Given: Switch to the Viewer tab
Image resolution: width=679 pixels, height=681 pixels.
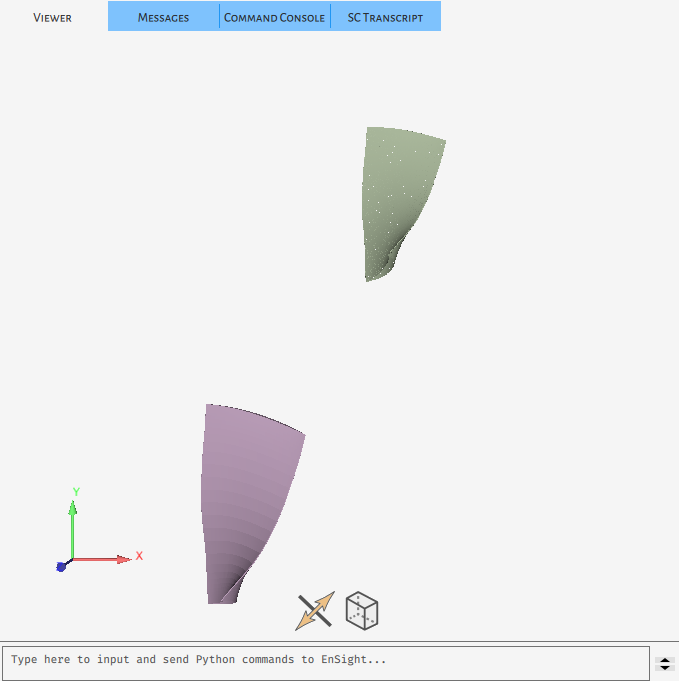Looking at the screenshot, I should [52, 17].
